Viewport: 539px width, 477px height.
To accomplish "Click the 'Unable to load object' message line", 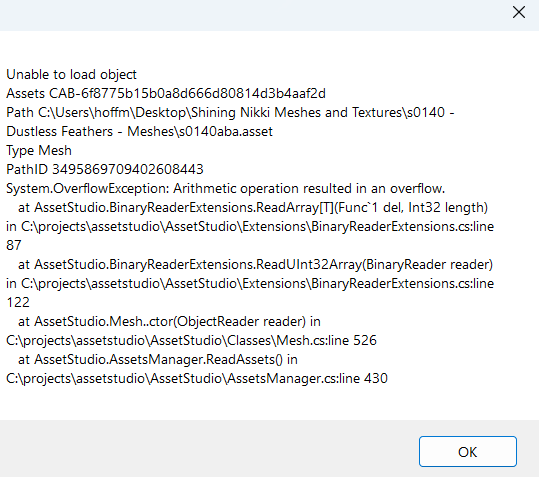I will pyautogui.click(x=72, y=75).
